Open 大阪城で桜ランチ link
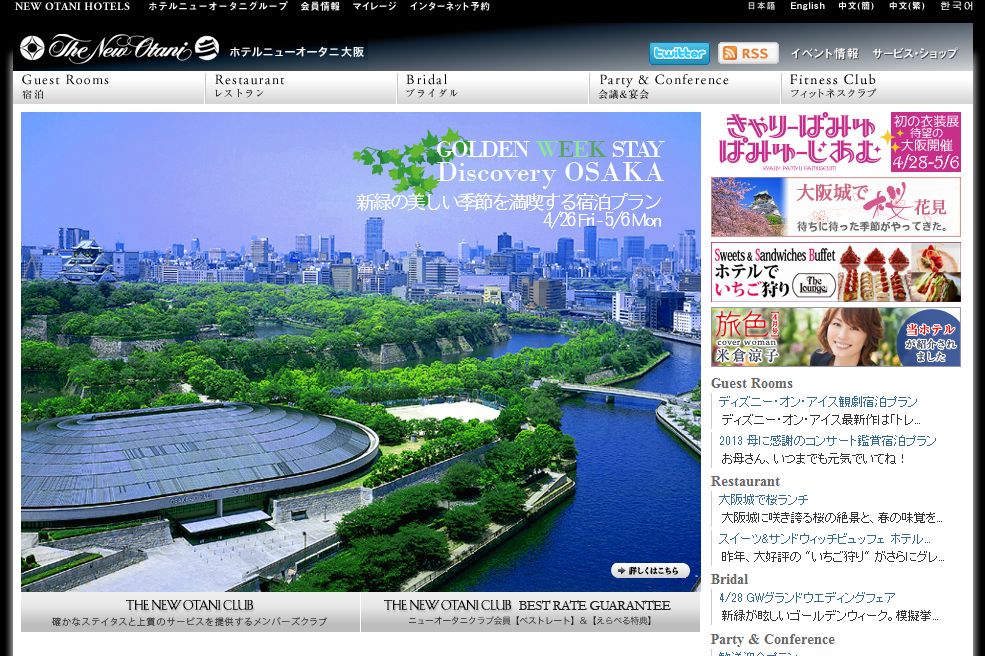This screenshot has height=656, width=985. [x=763, y=500]
